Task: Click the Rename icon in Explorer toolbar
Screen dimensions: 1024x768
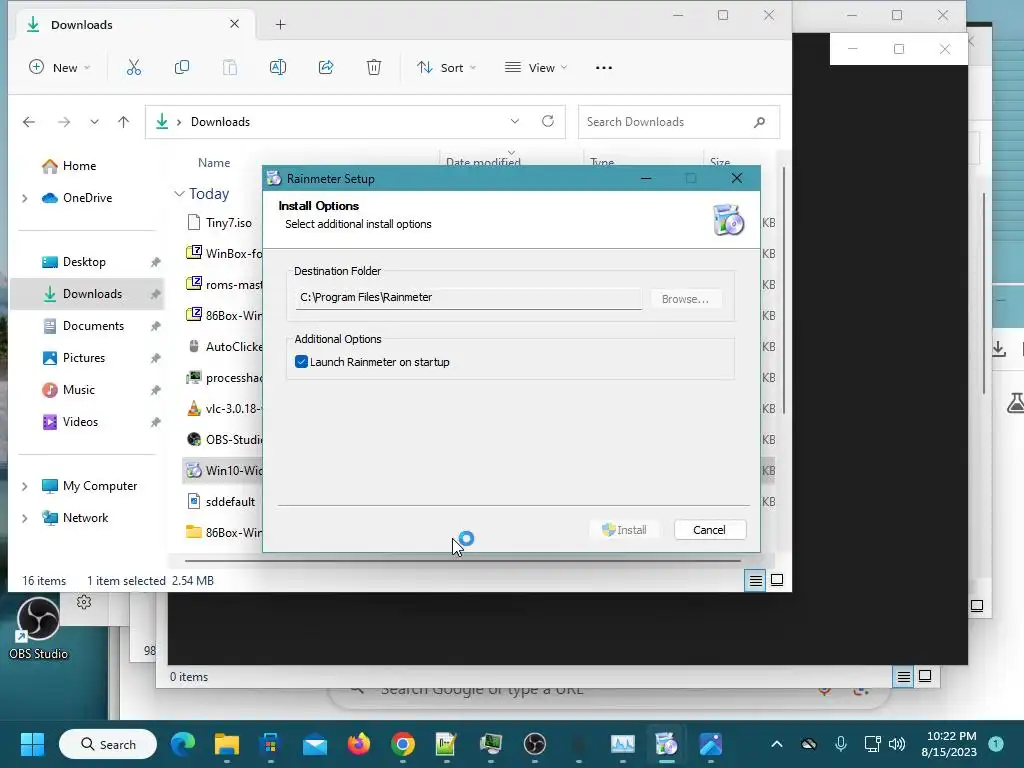Action: (278, 67)
